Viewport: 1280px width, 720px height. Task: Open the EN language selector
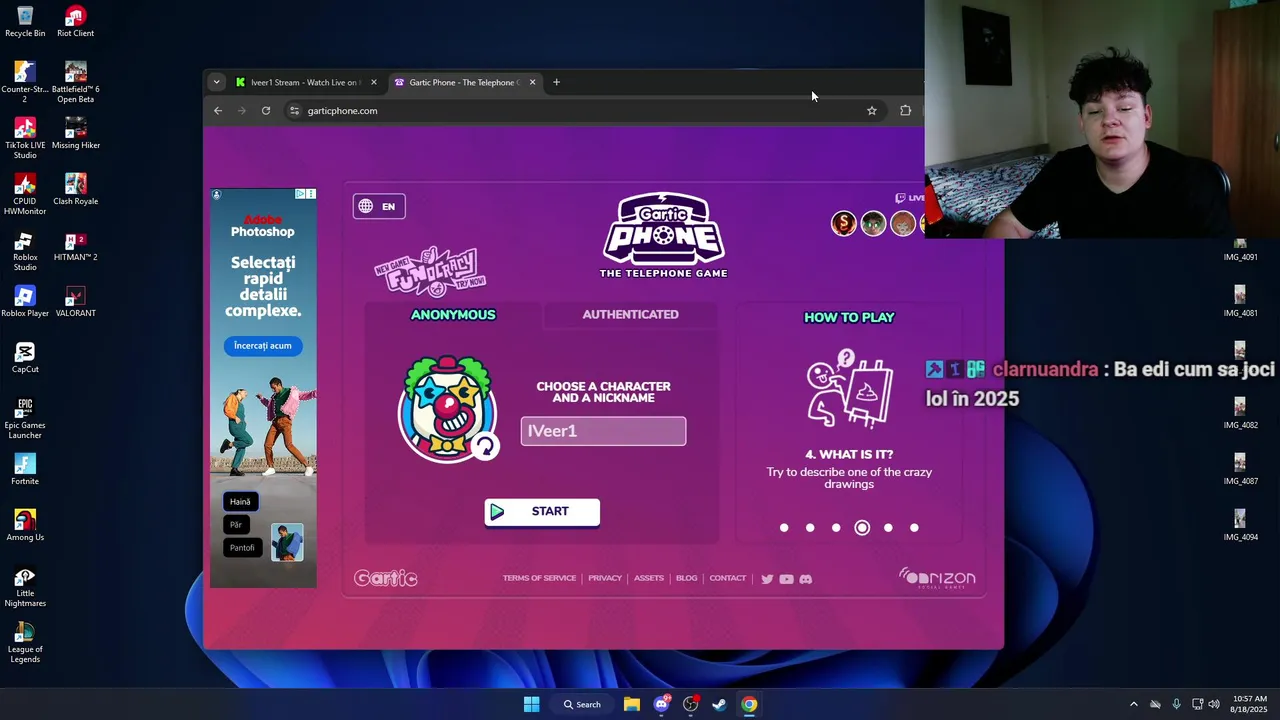click(379, 206)
